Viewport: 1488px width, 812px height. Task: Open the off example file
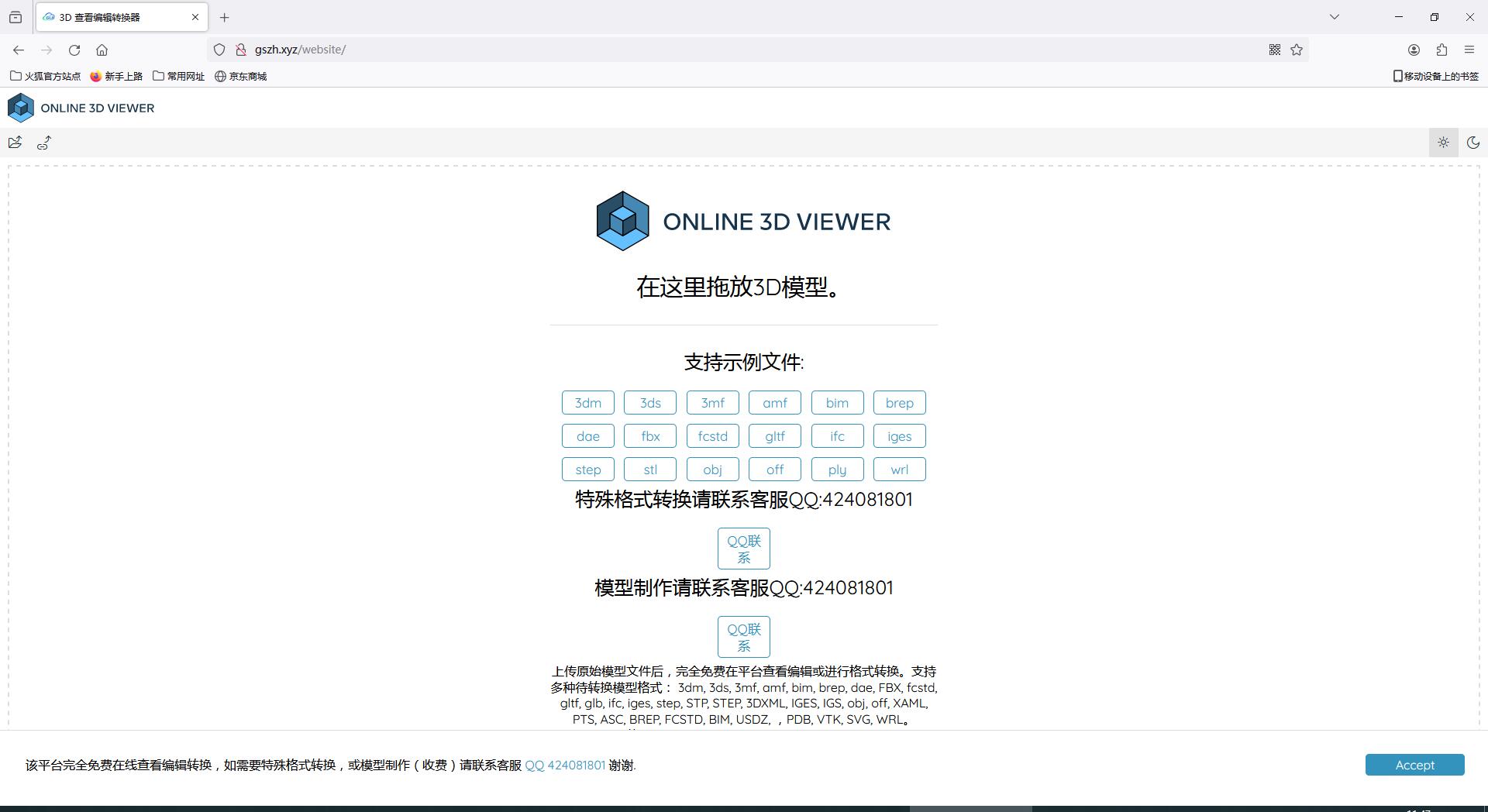(x=775, y=470)
